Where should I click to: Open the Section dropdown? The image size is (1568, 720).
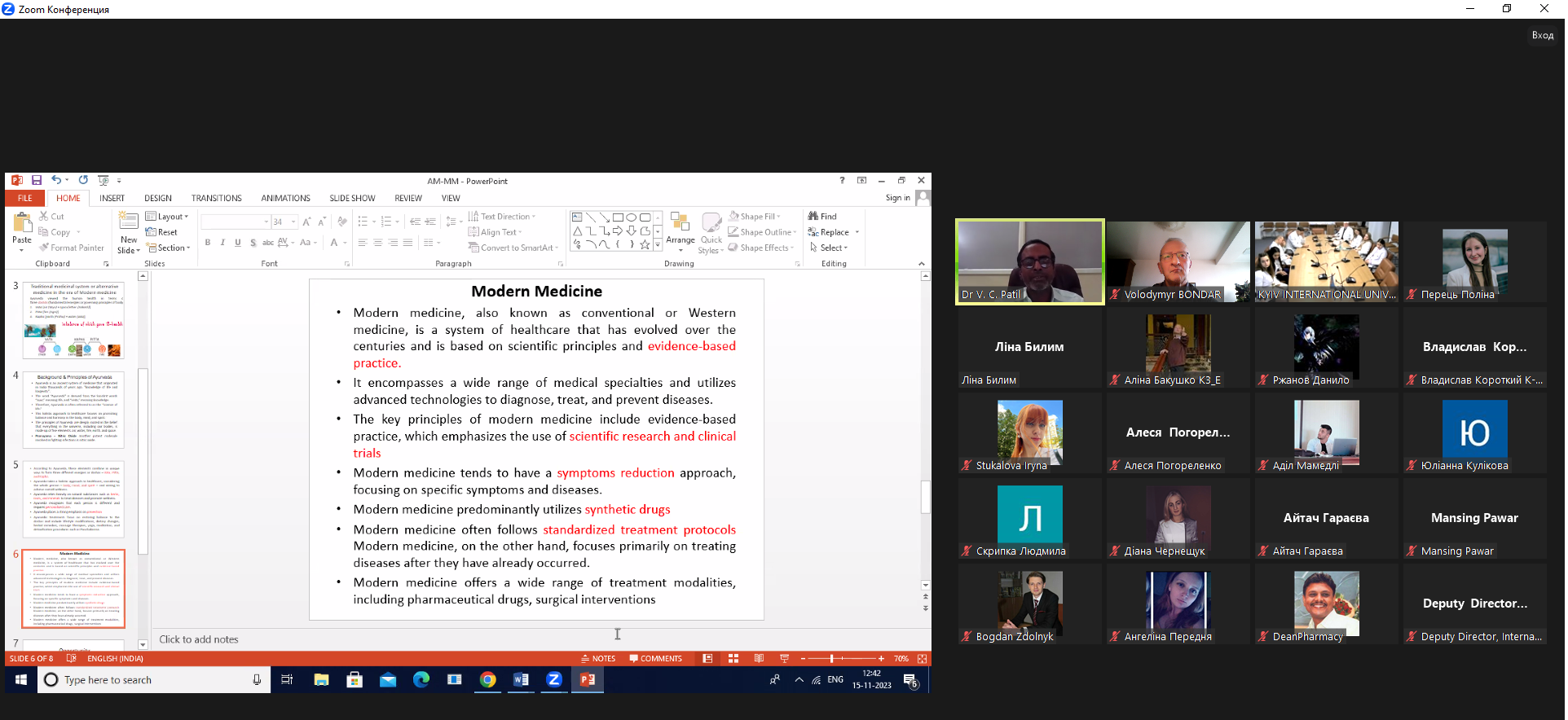point(169,248)
